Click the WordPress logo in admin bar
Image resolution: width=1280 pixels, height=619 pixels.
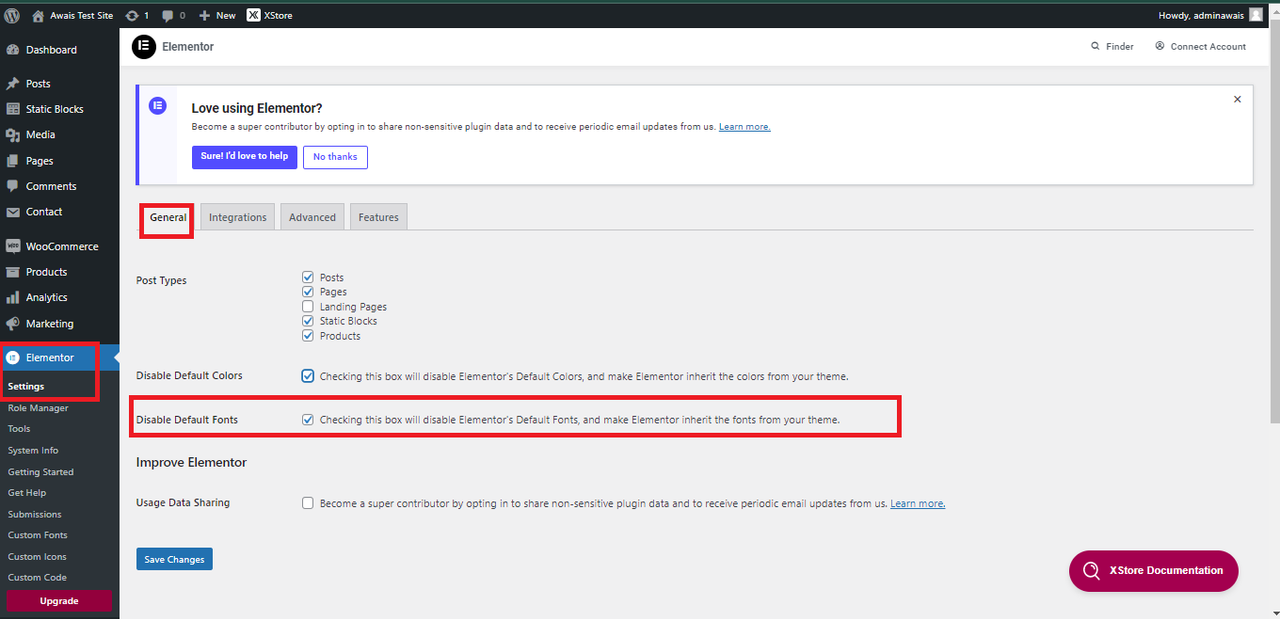coord(12,15)
